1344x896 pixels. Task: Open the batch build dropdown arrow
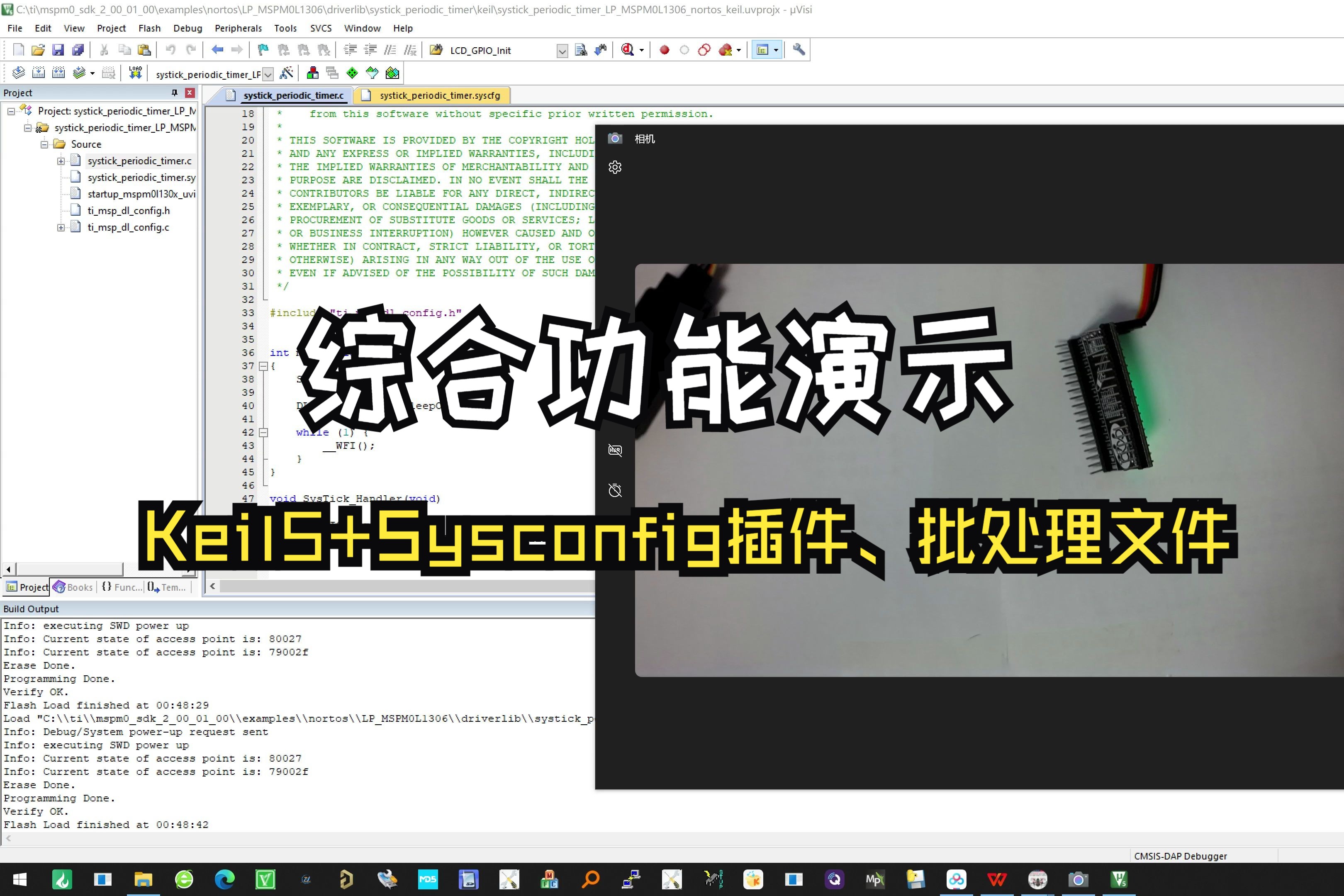92,73
